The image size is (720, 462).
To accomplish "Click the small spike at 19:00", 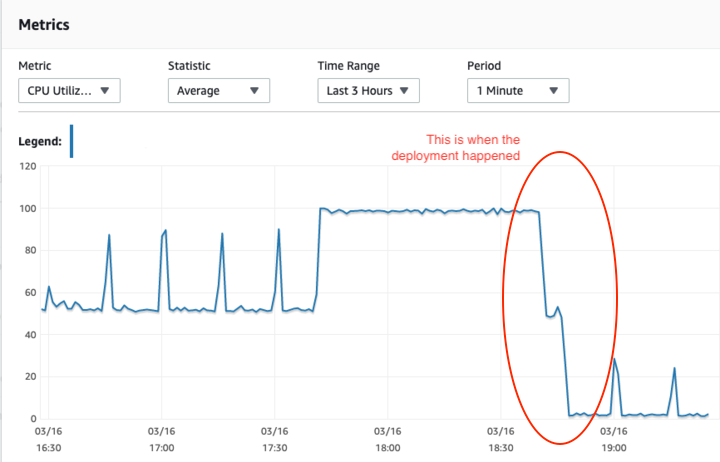I will tap(614, 359).
